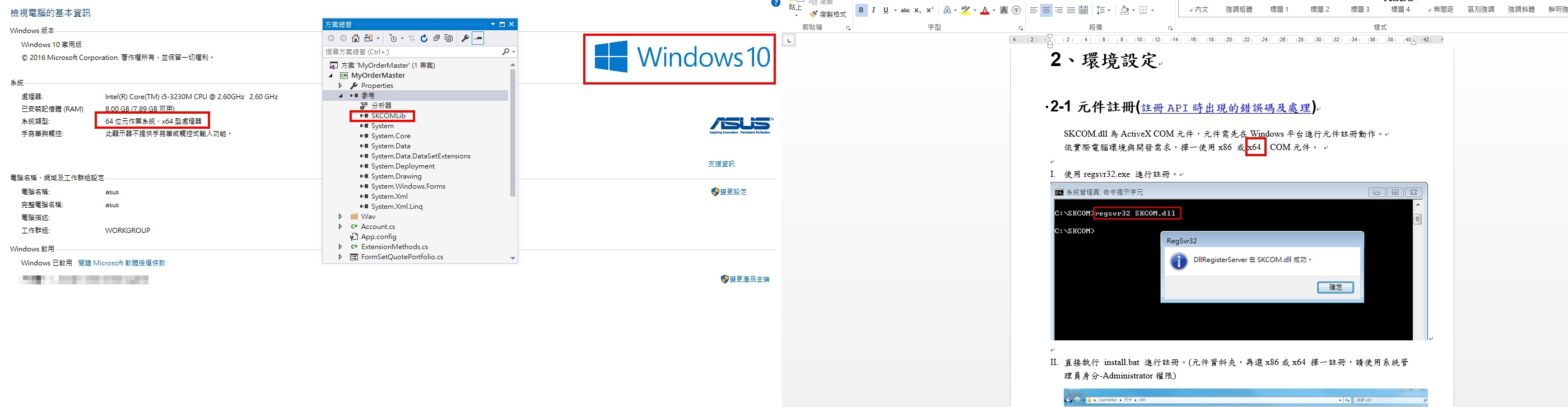Screen dimensions: 1568x407
Task: Open the 字型 font dialog launcher
Action: point(1021,29)
